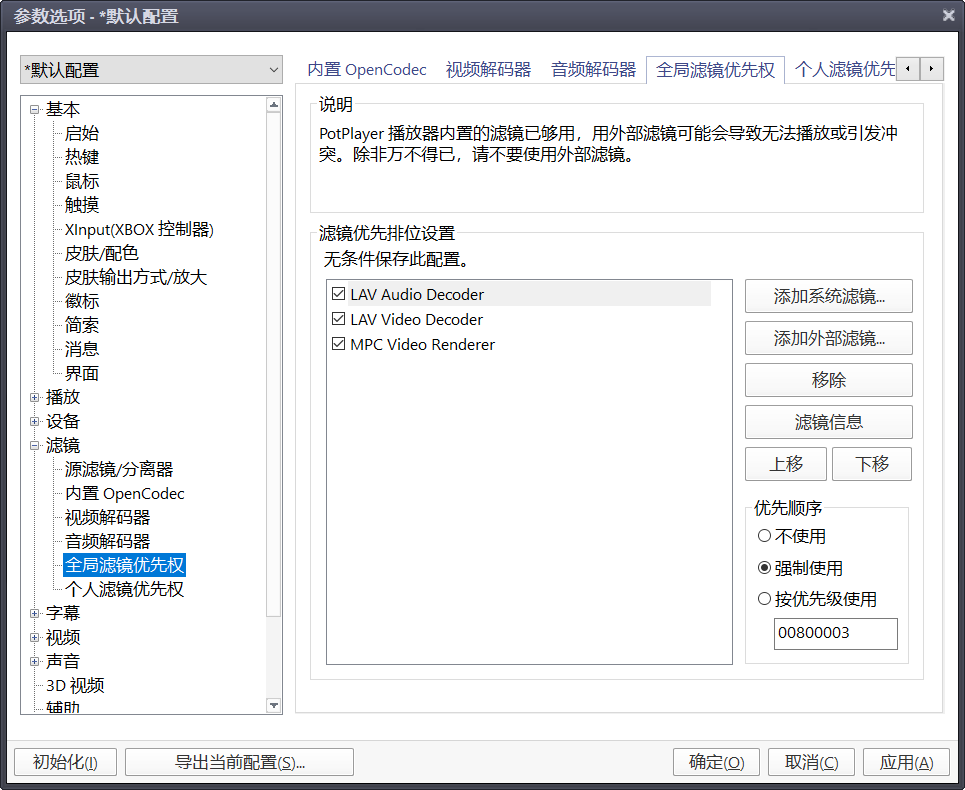Open the 默认配置 profile dropdown
The image size is (965, 790).
[152, 70]
